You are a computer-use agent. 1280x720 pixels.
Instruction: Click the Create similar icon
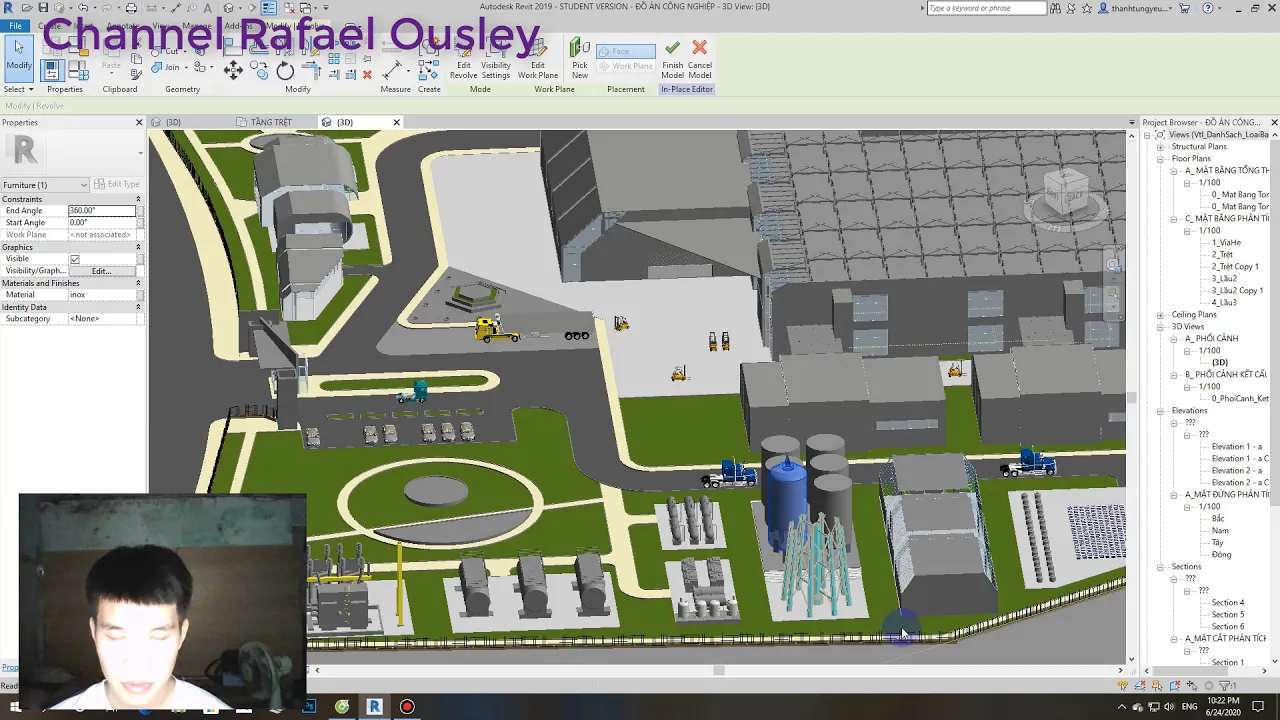(428, 69)
